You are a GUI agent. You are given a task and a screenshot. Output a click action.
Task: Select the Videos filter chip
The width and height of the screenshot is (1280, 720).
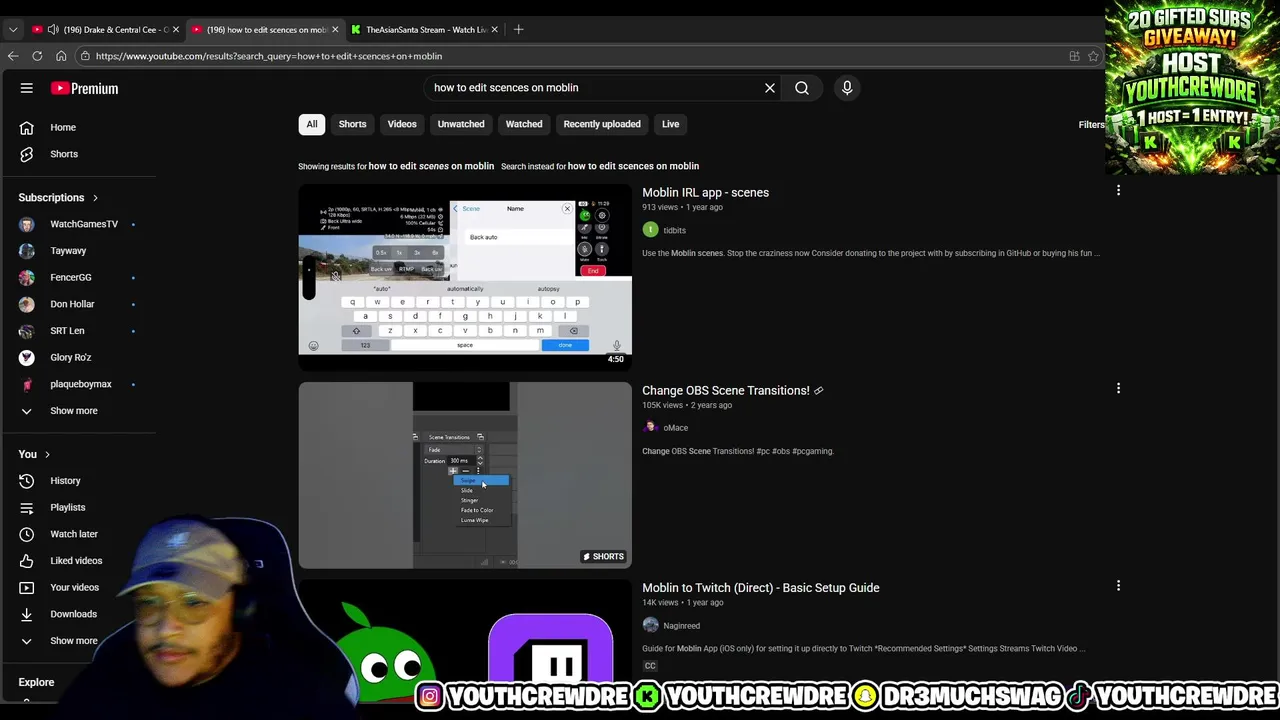point(402,124)
